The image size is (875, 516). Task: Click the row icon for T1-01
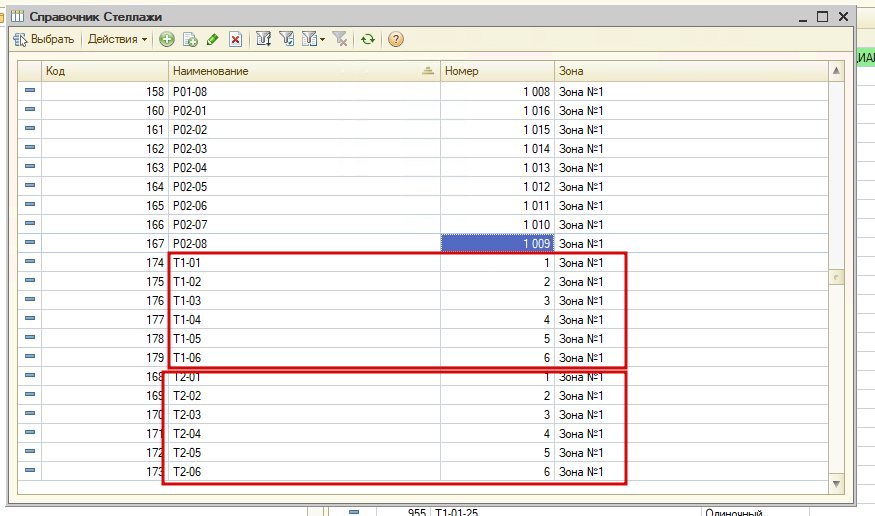(x=30, y=261)
